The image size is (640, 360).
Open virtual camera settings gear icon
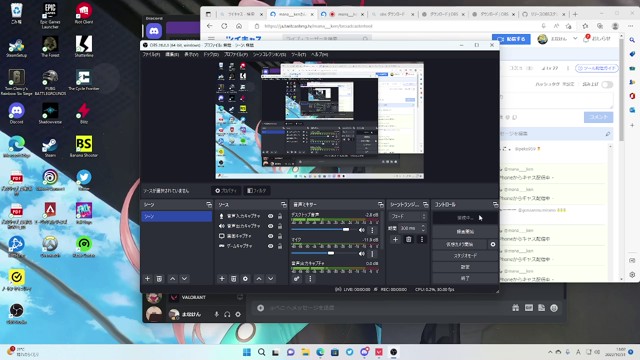pyautogui.click(x=493, y=244)
